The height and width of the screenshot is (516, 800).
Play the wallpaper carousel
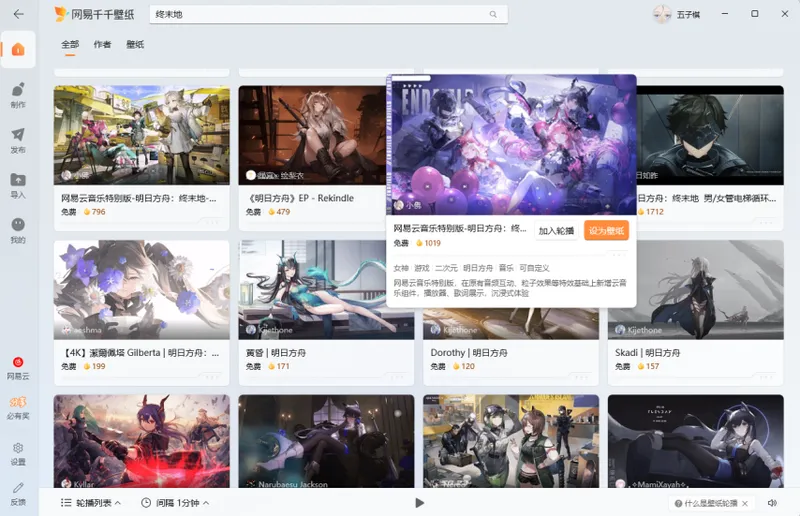pyautogui.click(x=419, y=503)
